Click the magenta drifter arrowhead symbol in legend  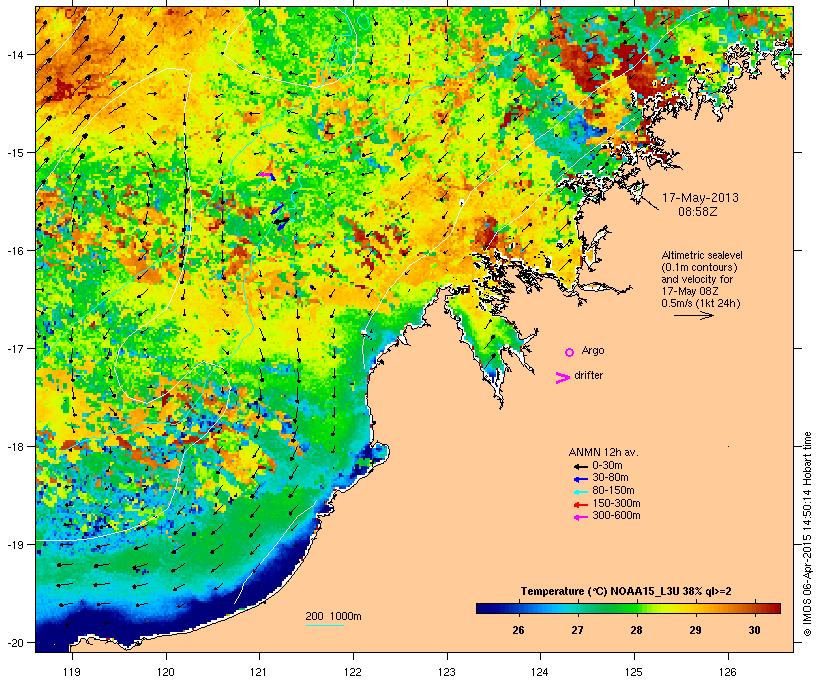tap(562, 378)
